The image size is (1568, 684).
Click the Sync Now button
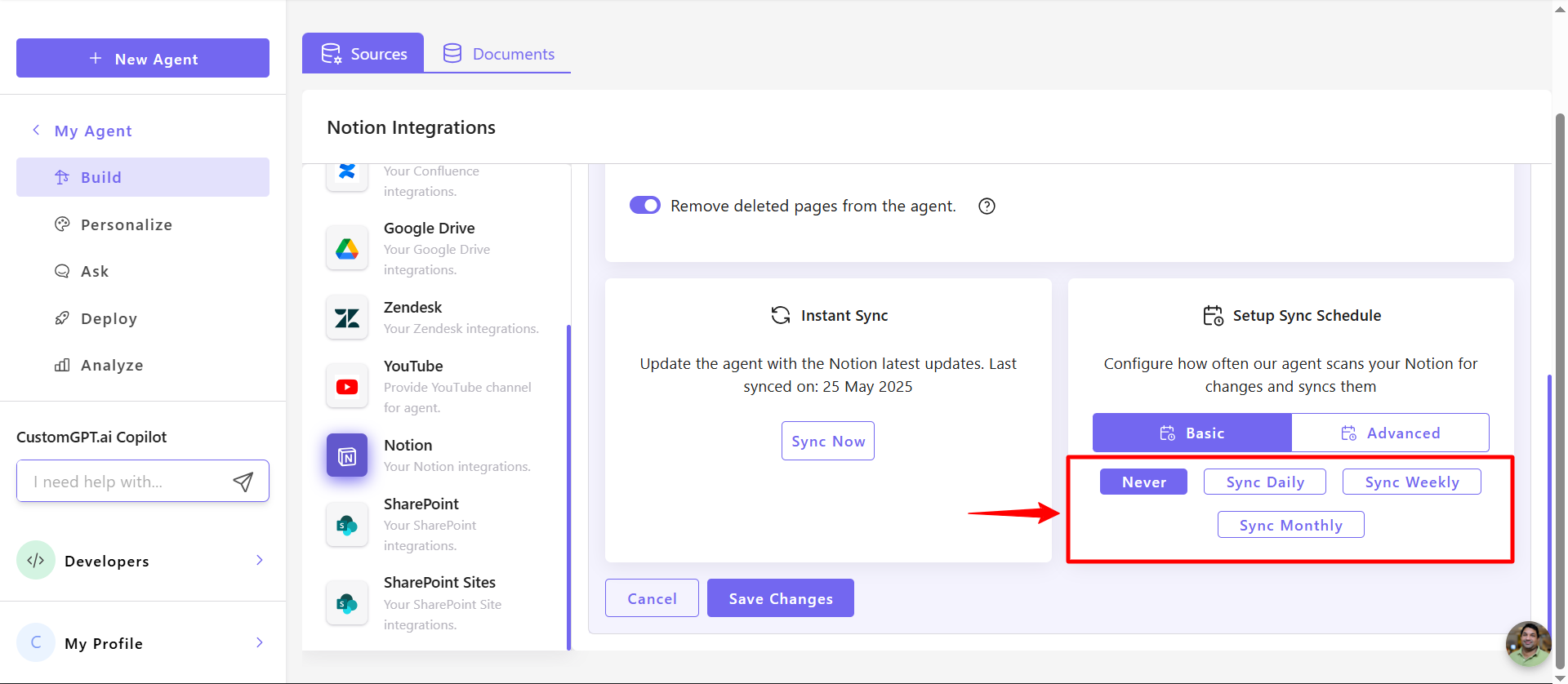click(x=828, y=441)
